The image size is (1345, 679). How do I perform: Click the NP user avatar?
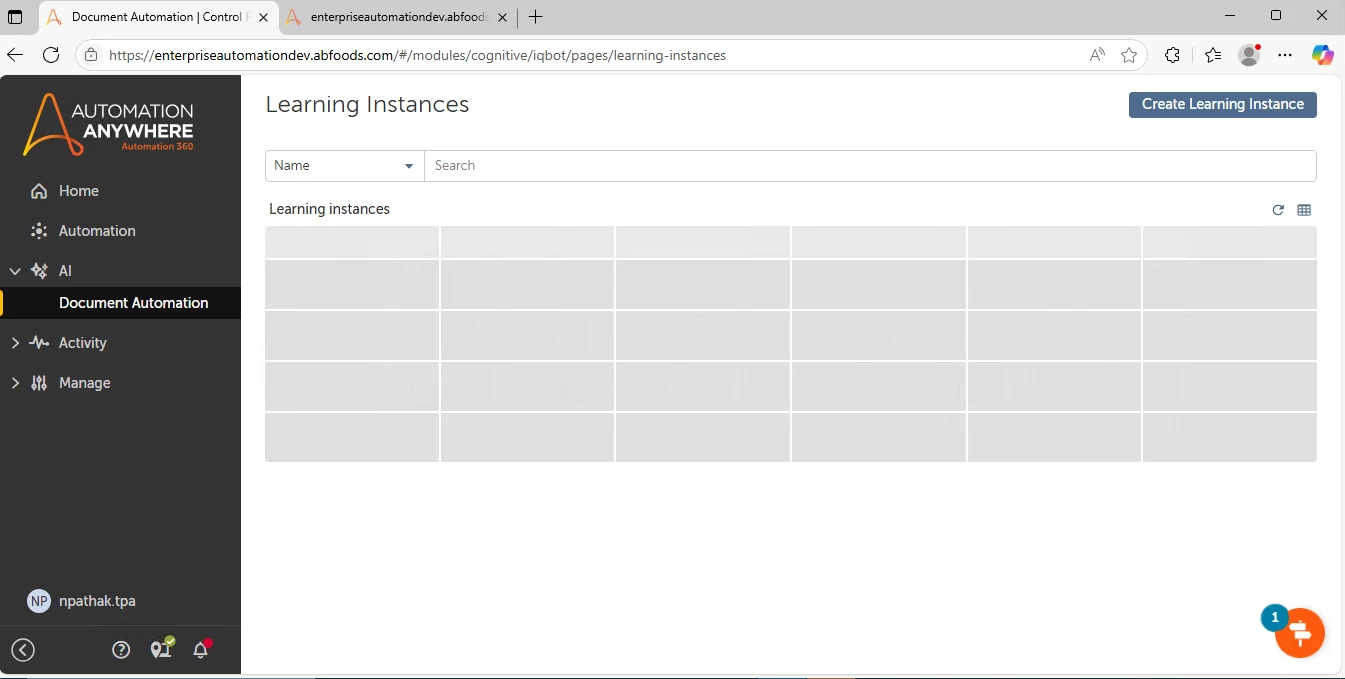tap(39, 601)
